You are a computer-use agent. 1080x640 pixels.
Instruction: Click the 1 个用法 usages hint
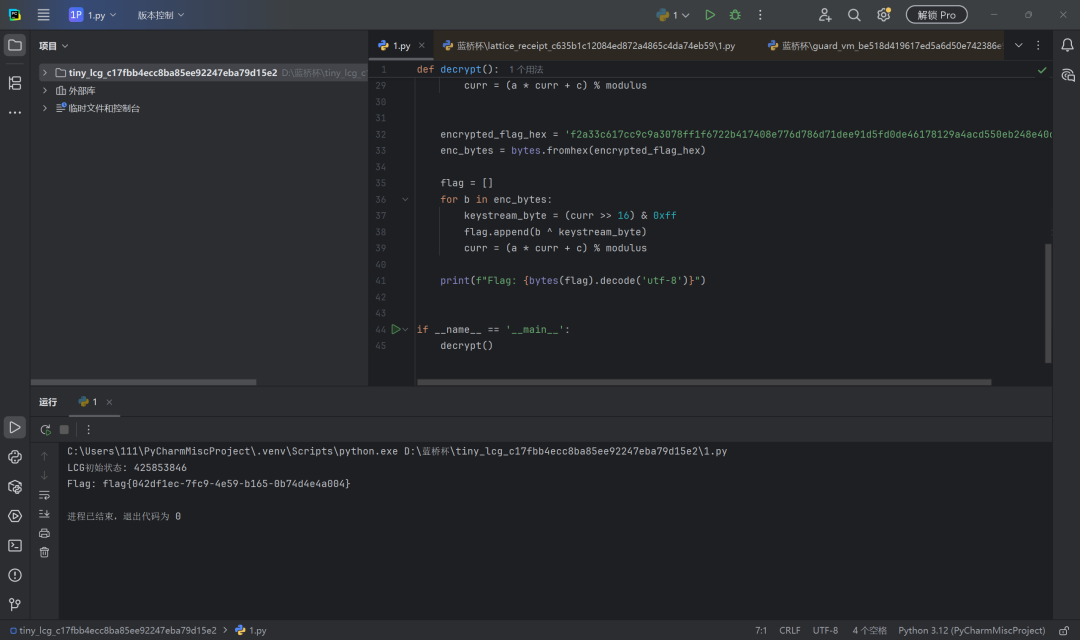[526, 70]
